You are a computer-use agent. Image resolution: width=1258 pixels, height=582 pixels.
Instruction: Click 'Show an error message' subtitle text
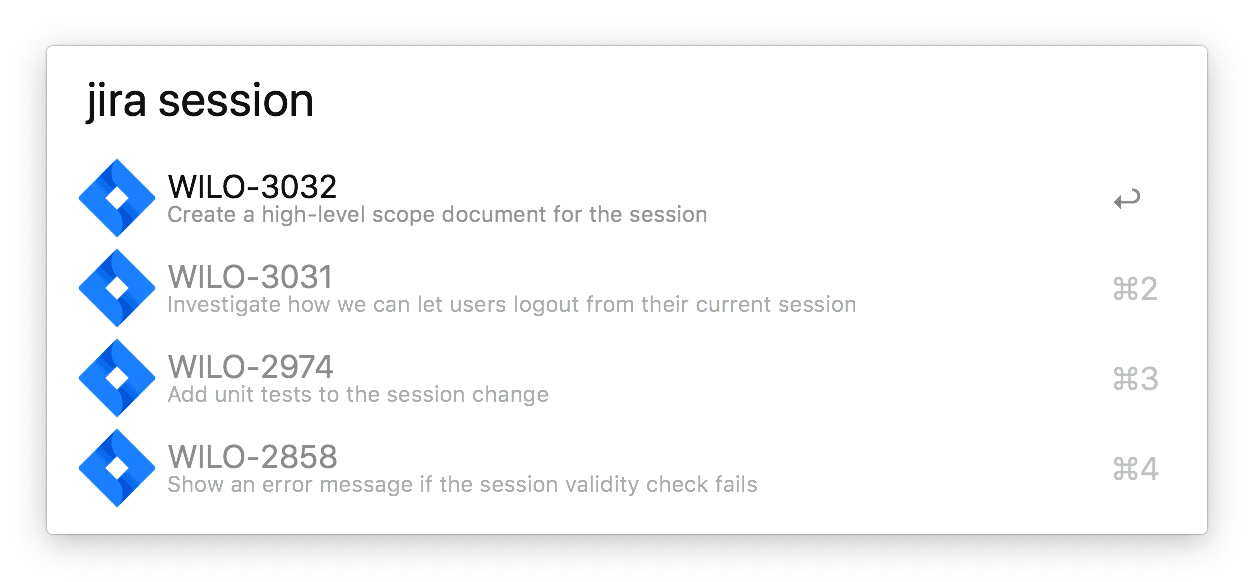[462, 484]
